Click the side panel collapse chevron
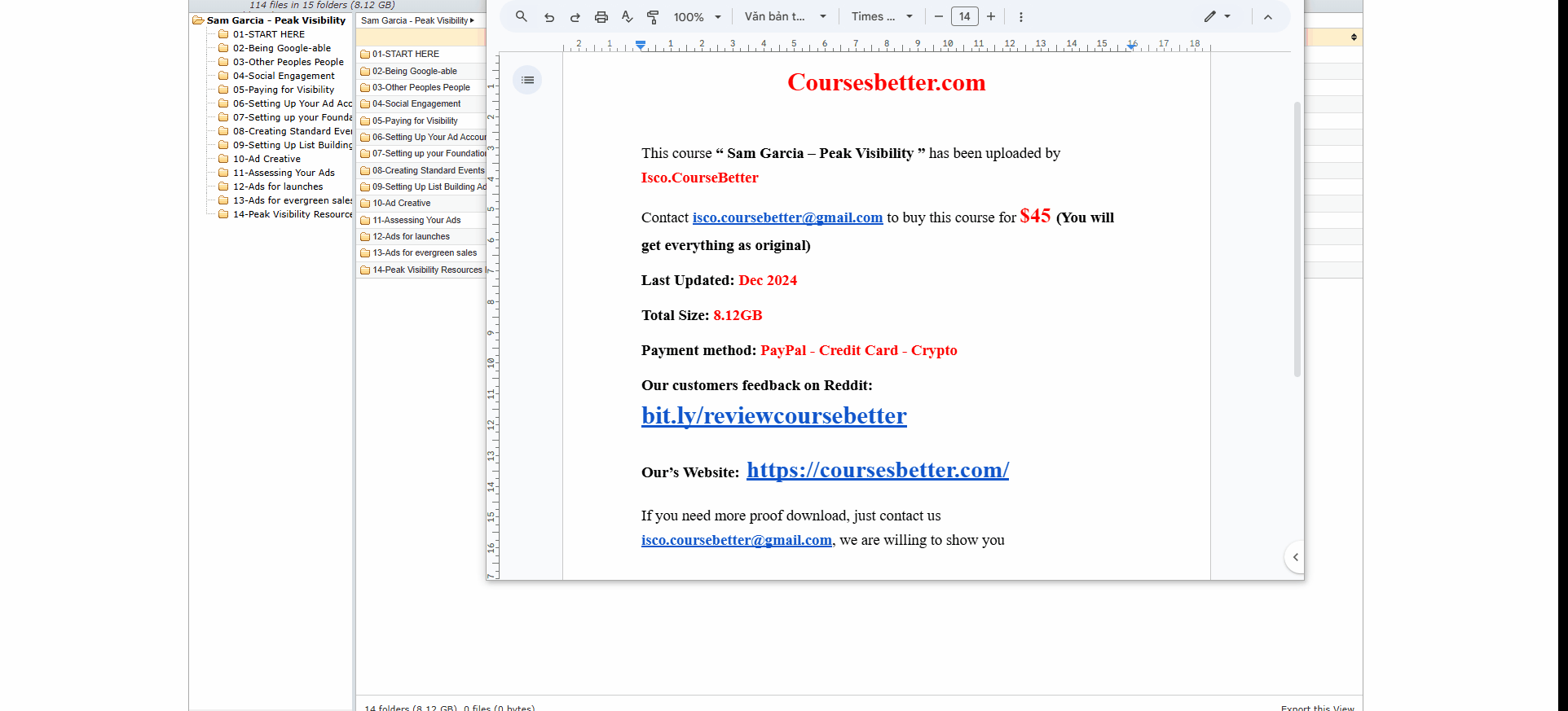The height and width of the screenshot is (711, 1568). (1295, 557)
